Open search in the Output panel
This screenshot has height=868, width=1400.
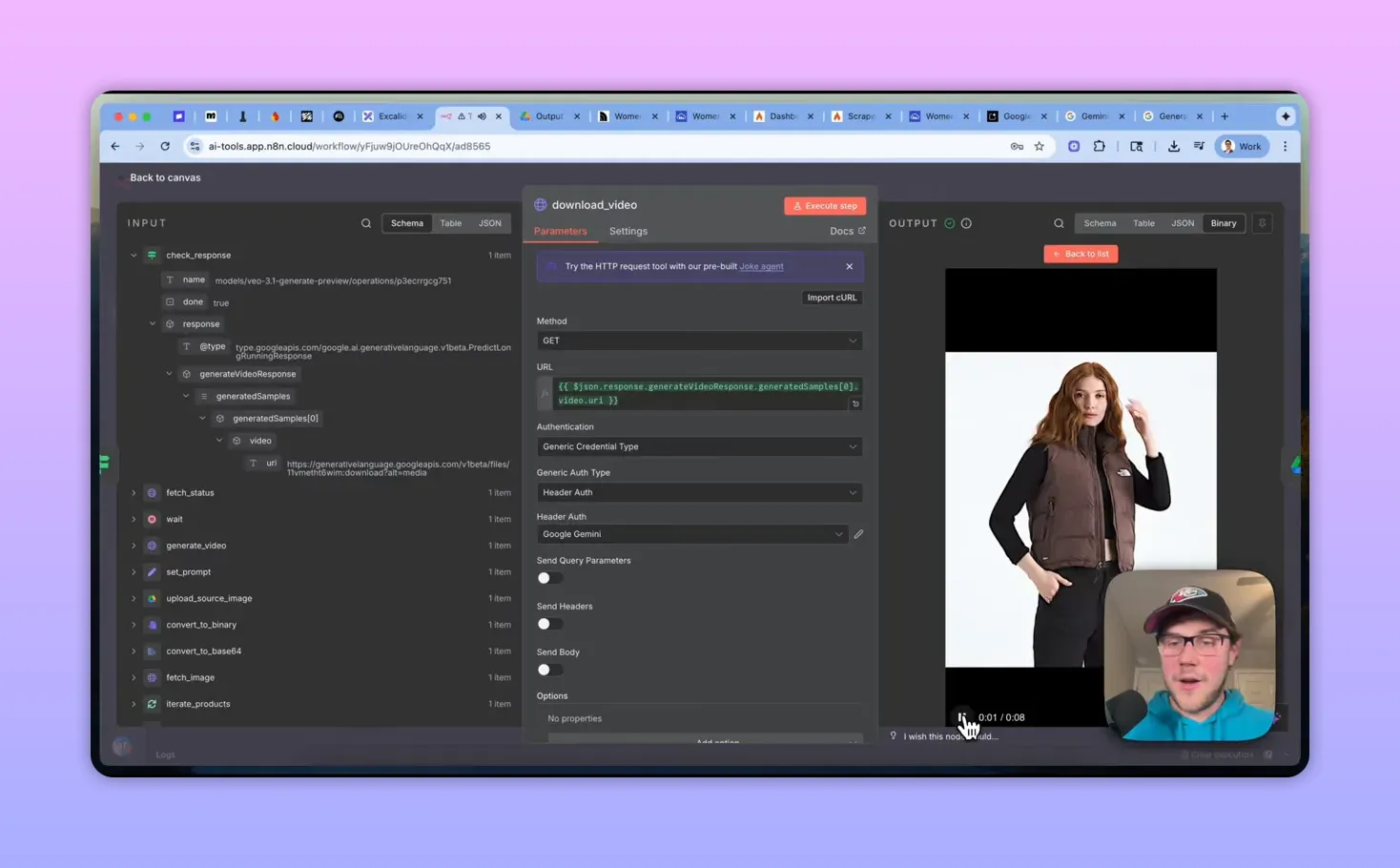1059,222
